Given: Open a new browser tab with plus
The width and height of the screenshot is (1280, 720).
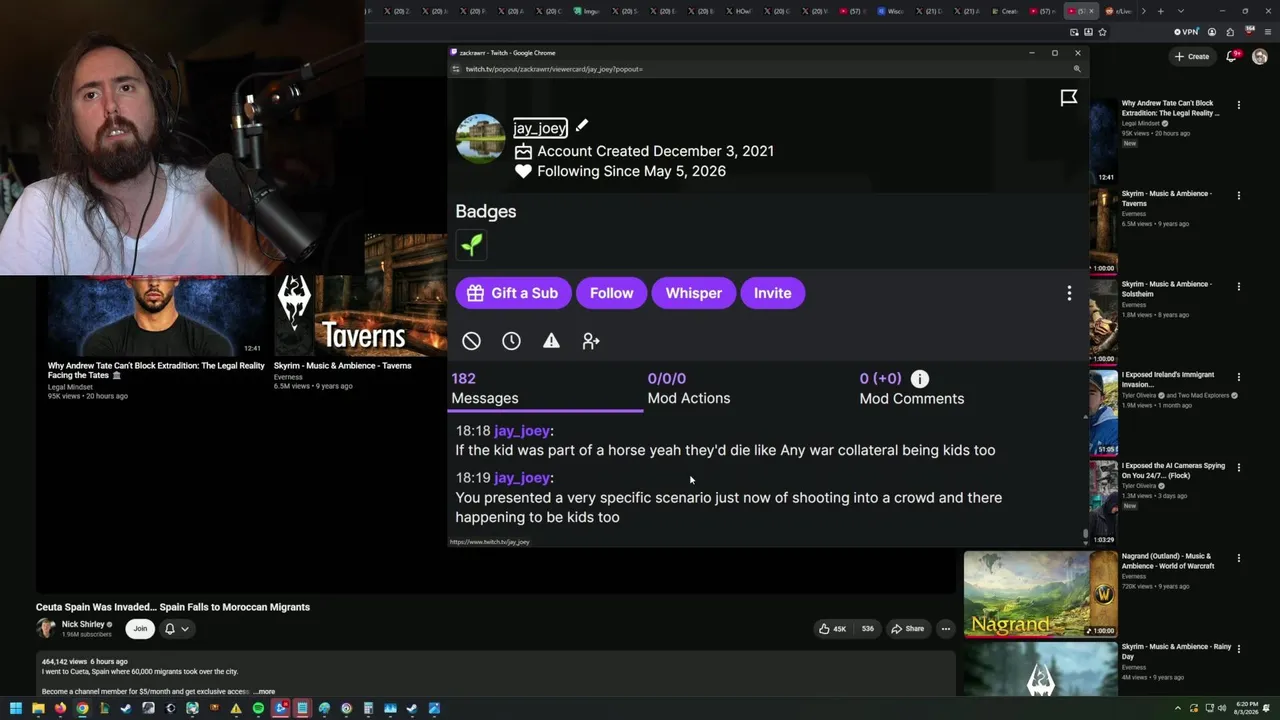Looking at the screenshot, I should (x=1160, y=11).
